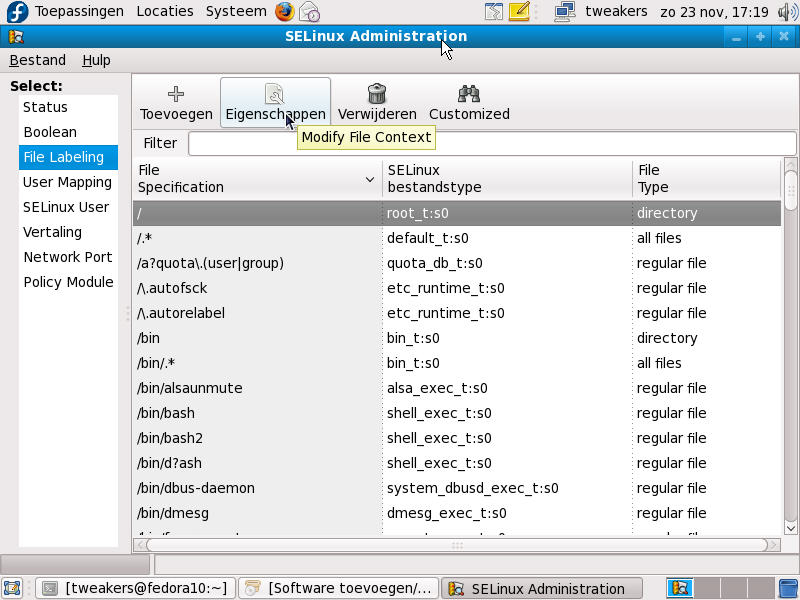Click SELinux Administration taskbar button

click(541, 588)
